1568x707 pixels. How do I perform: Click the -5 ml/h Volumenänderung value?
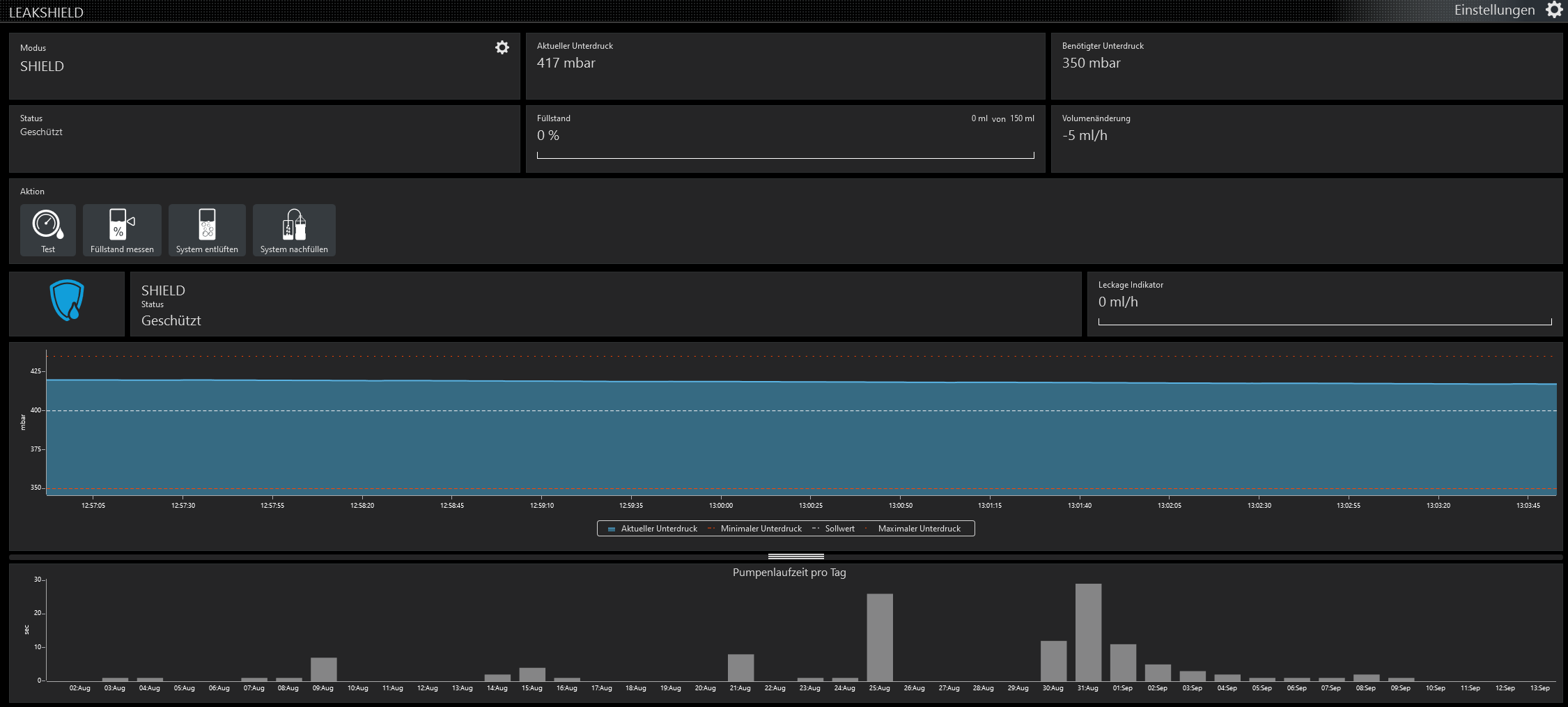pyautogui.click(x=1085, y=136)
